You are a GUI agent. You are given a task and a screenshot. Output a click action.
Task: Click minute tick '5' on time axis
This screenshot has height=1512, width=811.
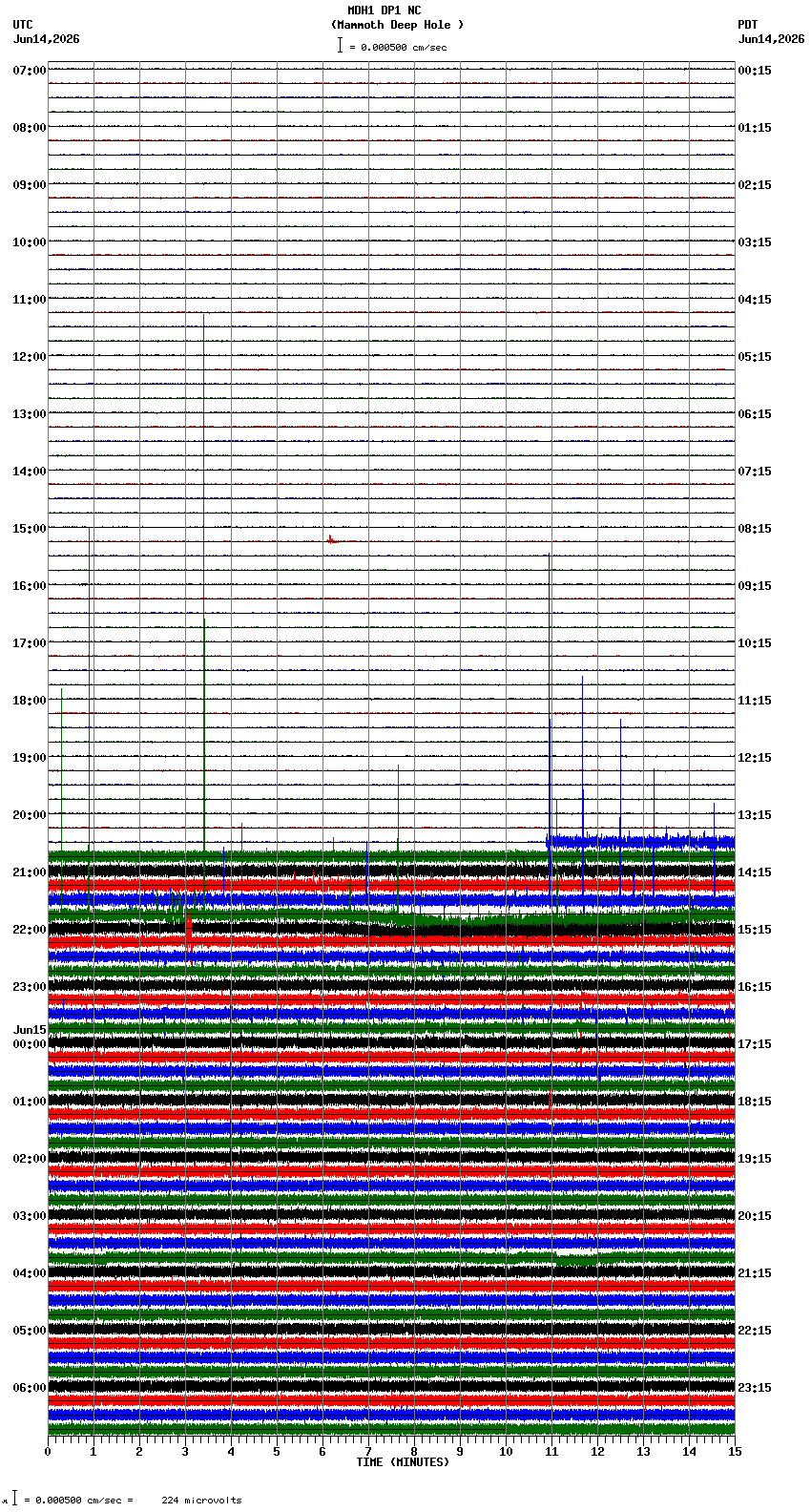277,1452
